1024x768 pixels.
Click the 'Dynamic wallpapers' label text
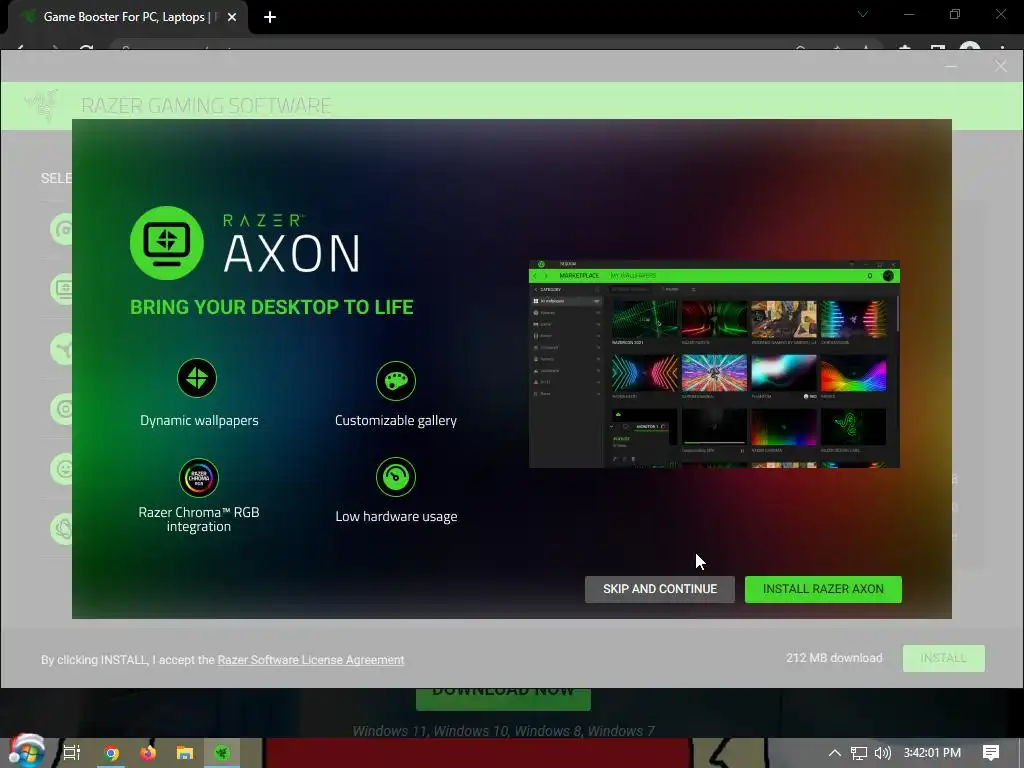coord(199,421)
